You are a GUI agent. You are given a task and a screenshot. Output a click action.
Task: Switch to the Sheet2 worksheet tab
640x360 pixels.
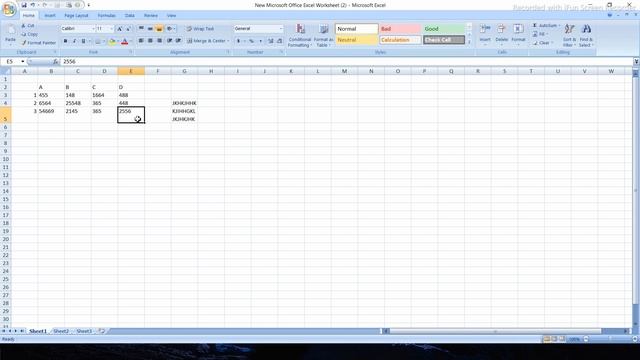[x=61, y=331]
